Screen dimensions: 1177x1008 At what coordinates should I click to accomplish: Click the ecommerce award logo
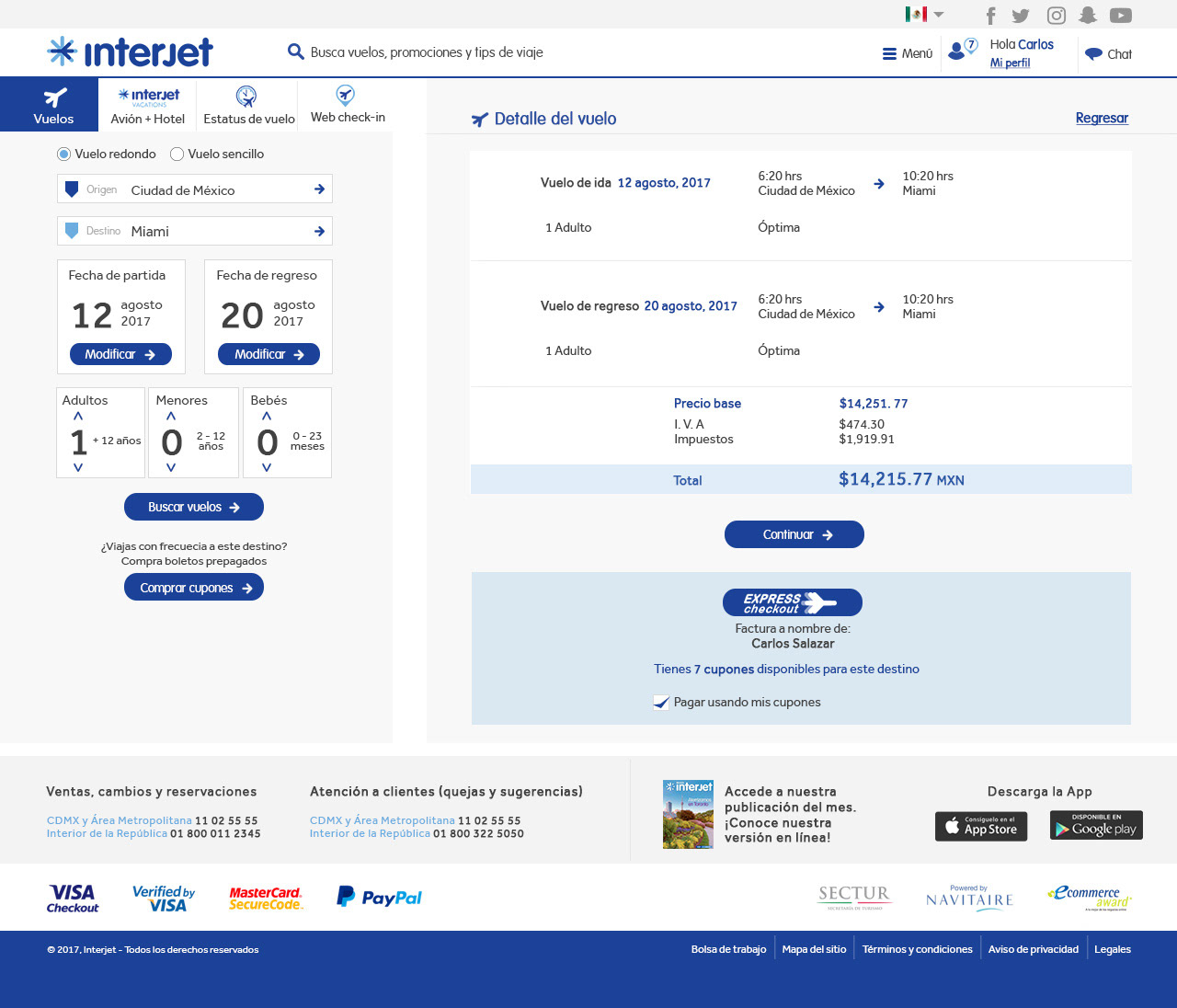click(x=1090, y=898)
